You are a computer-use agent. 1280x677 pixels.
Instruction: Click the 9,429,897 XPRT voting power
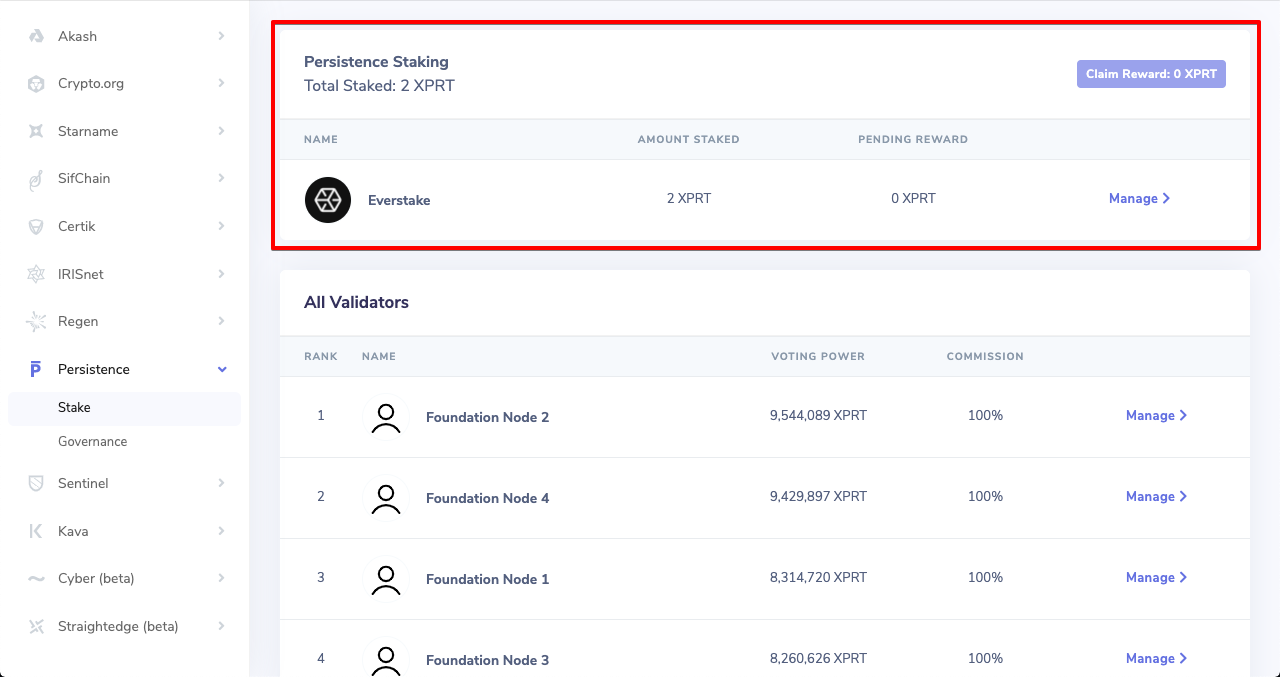pos(818,496)
